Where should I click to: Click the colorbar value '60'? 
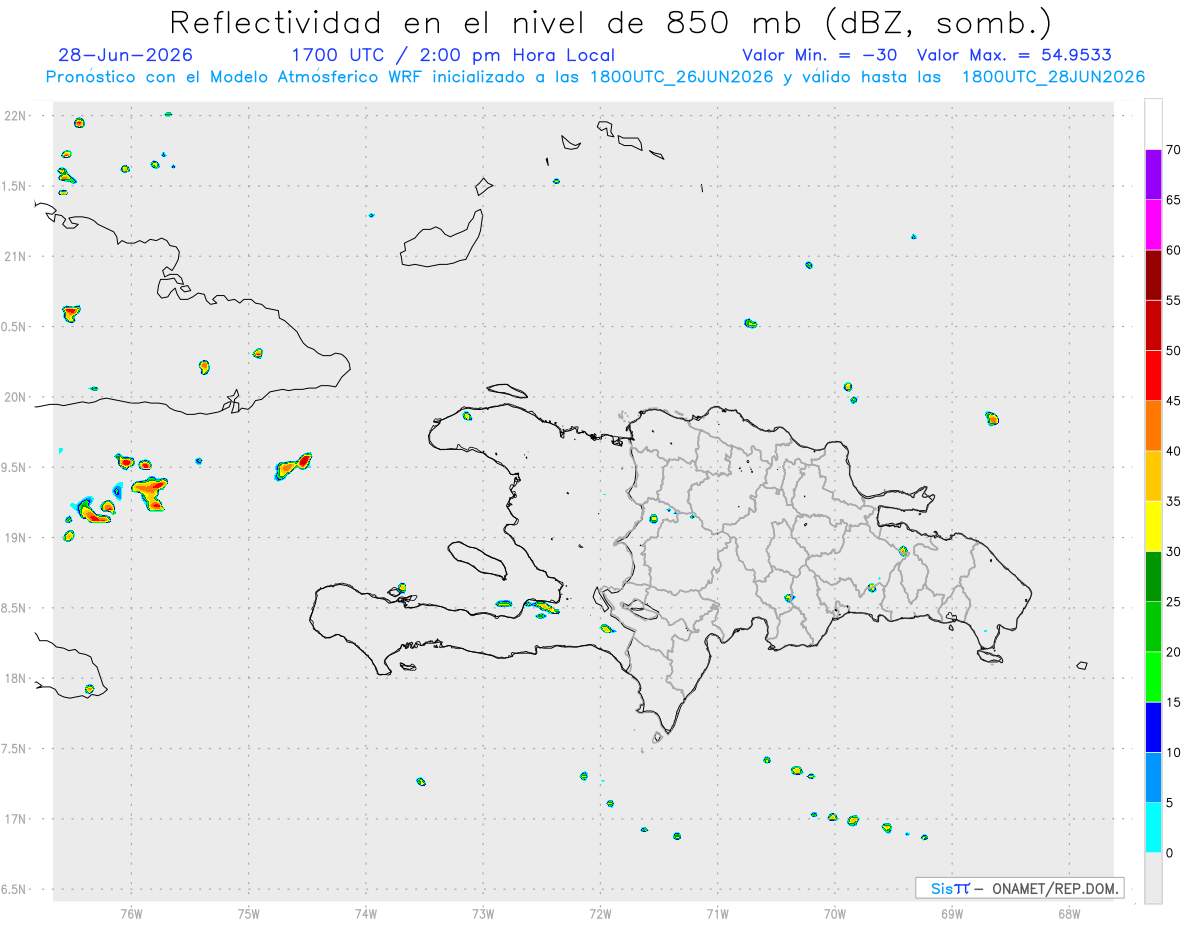[x=1174, y=250]
